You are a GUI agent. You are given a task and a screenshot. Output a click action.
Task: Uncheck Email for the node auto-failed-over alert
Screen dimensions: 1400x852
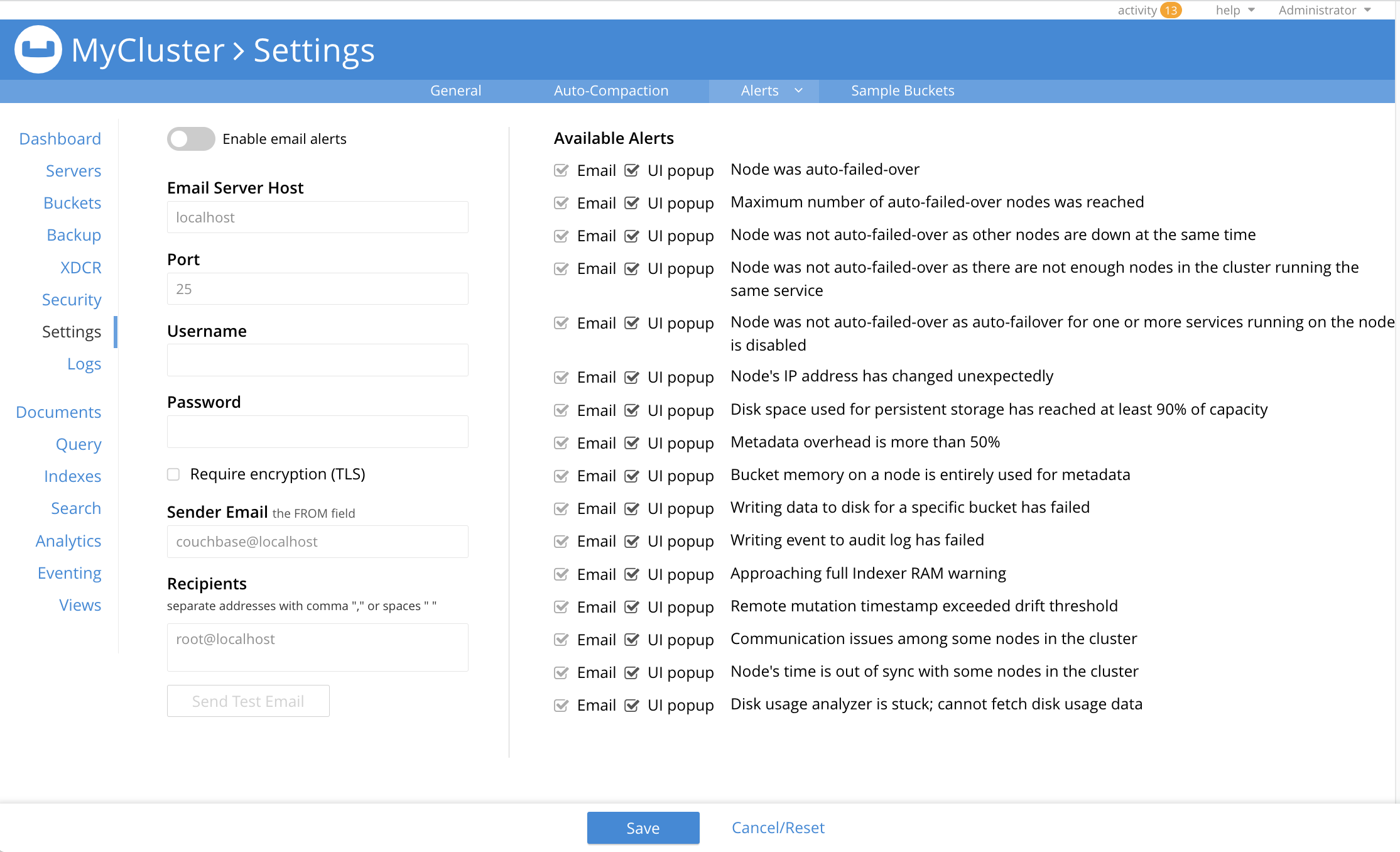(x=561, y=170)
